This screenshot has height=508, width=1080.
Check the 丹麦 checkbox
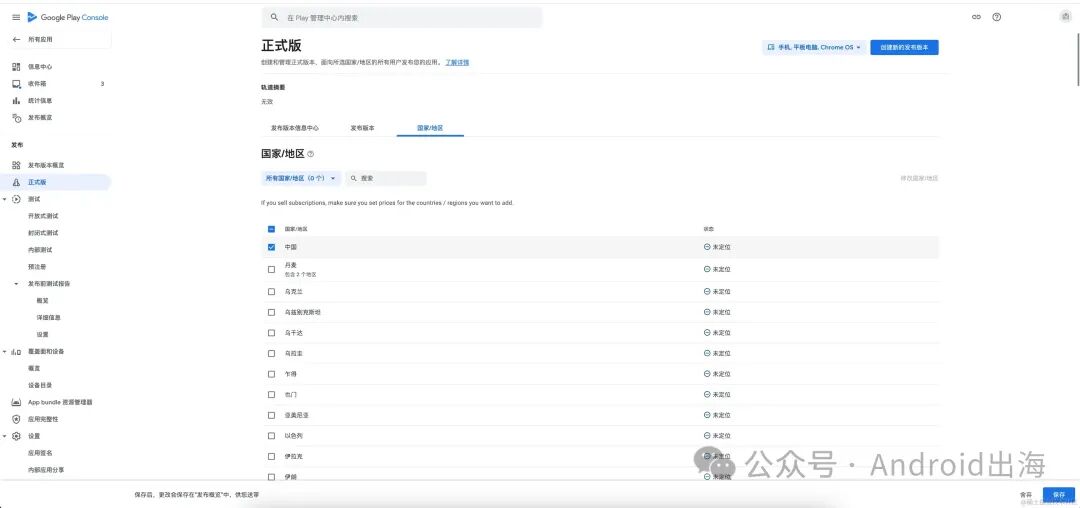pos(271,269)
